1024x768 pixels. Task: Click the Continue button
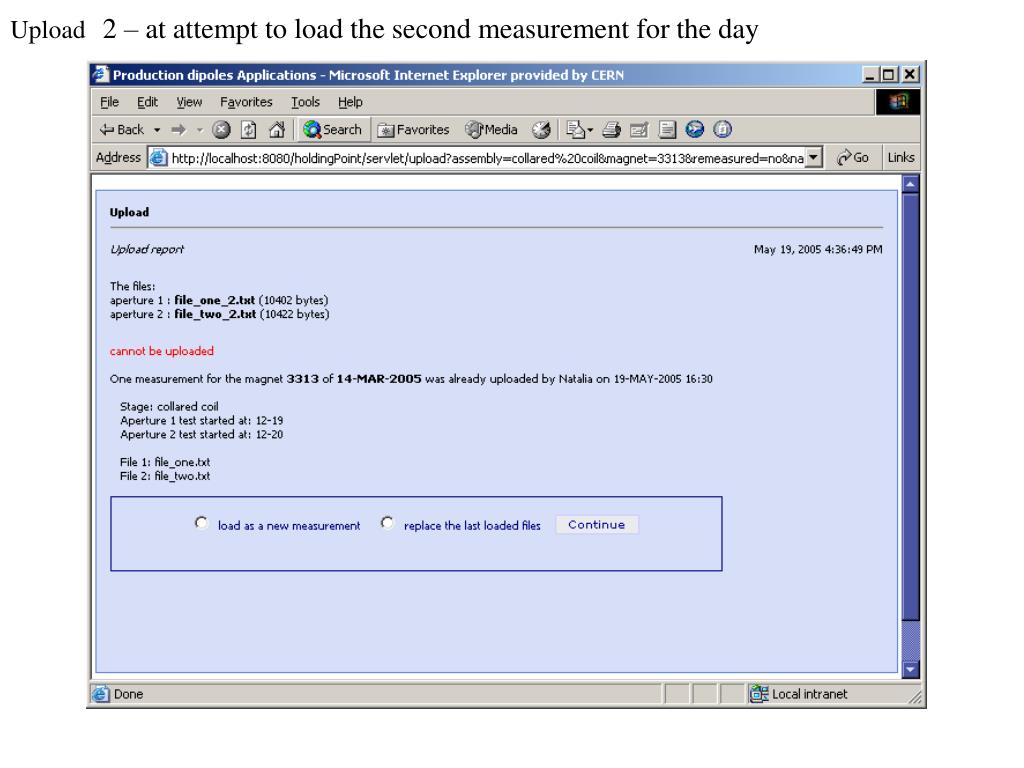click(x=596, y=524)
